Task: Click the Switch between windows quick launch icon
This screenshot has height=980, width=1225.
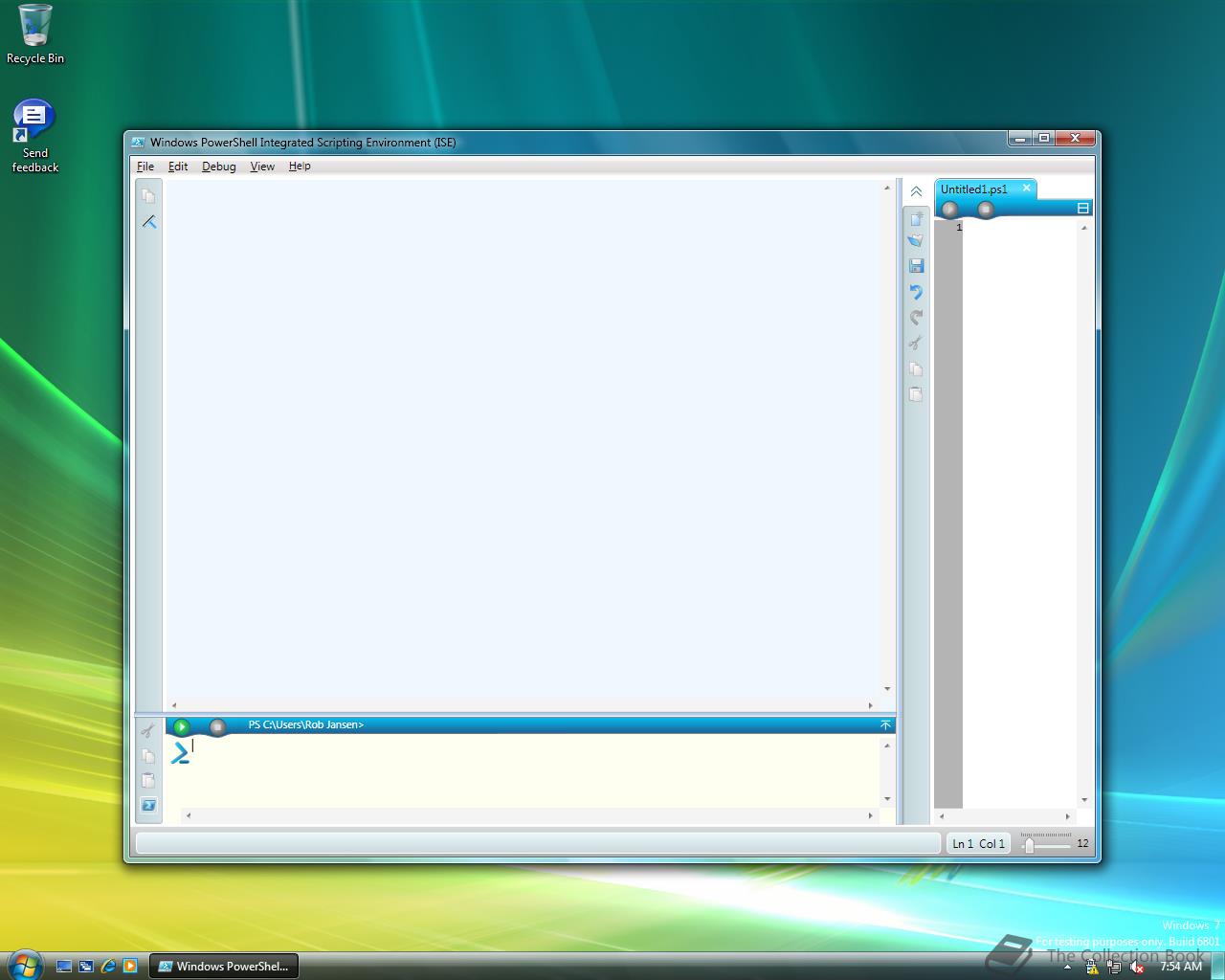Action: [86, 967]
